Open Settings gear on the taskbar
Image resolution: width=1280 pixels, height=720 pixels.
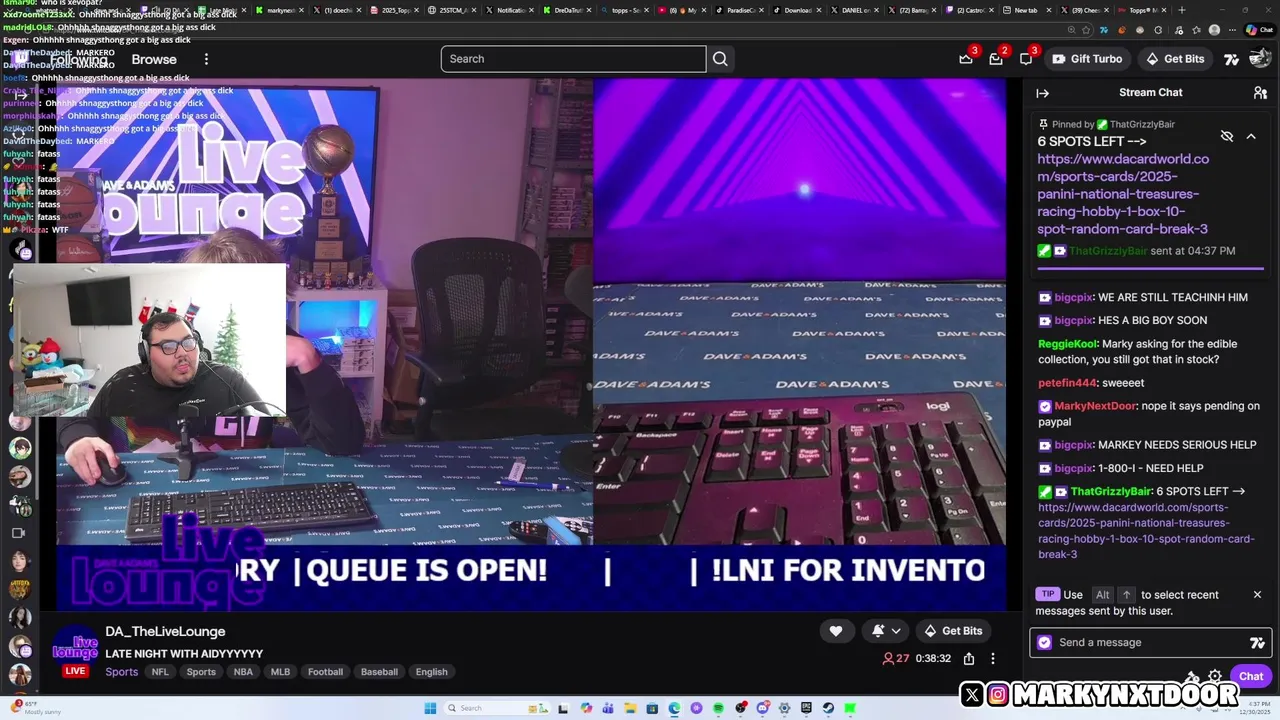784,708
